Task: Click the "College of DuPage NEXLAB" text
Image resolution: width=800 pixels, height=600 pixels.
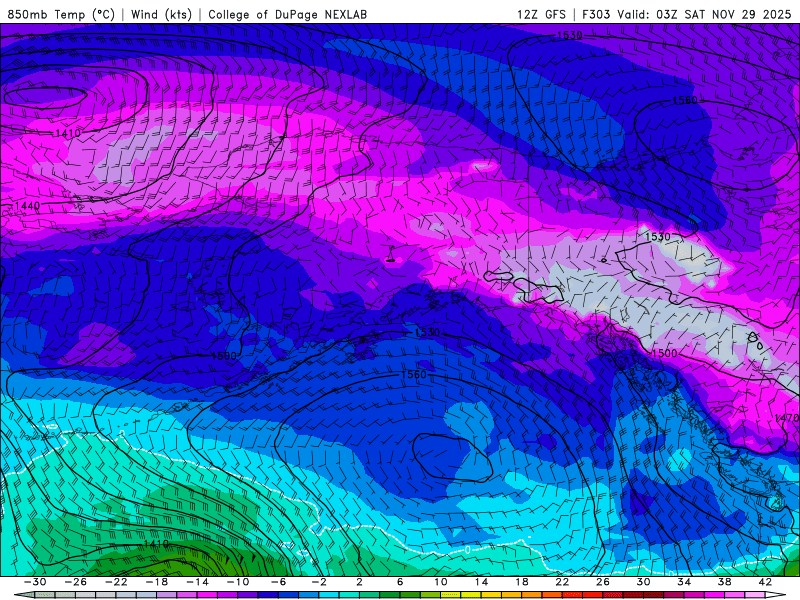Action: point(287,14)
